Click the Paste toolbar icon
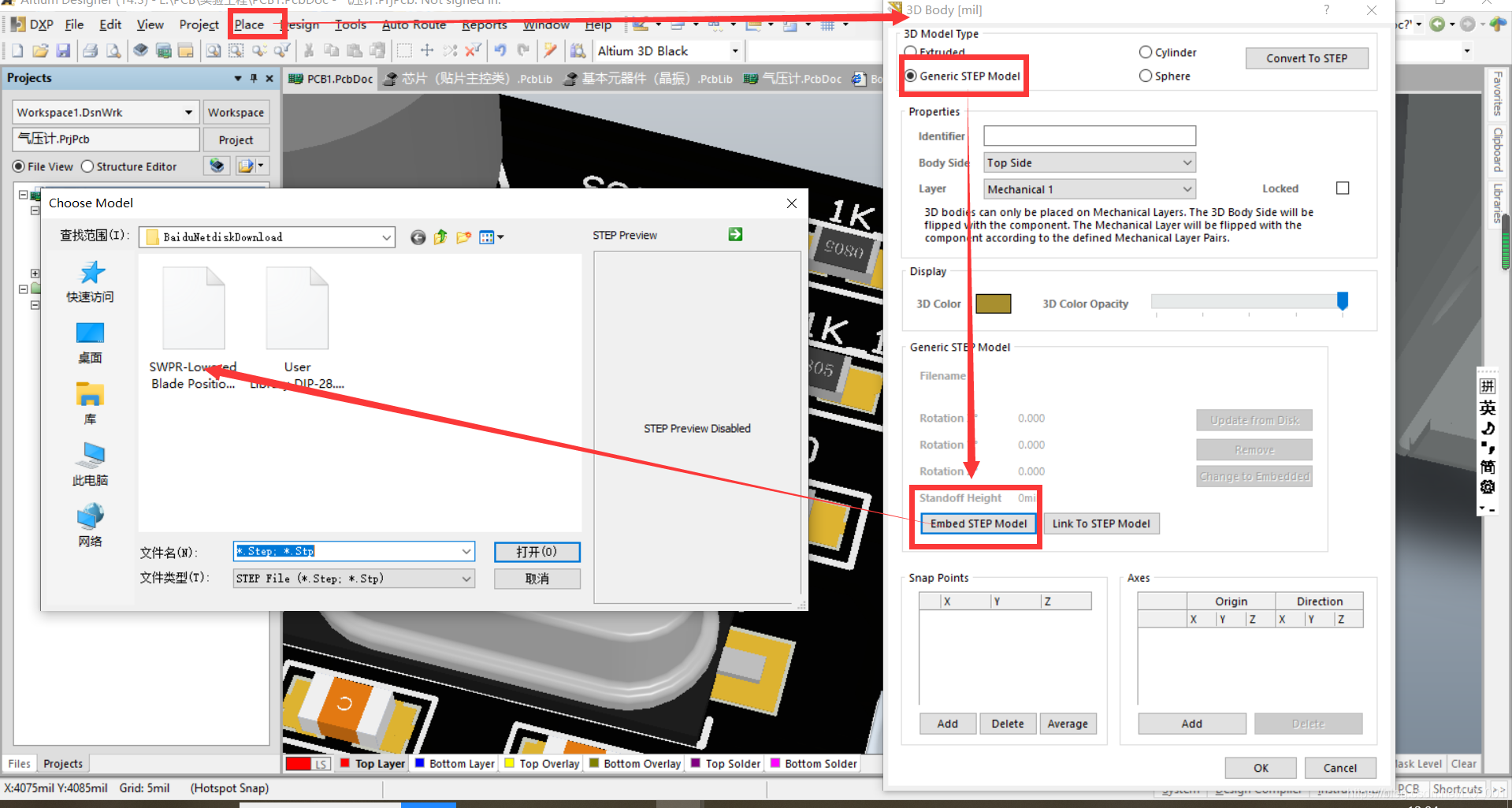1512x808 pixels. point(355,51)
